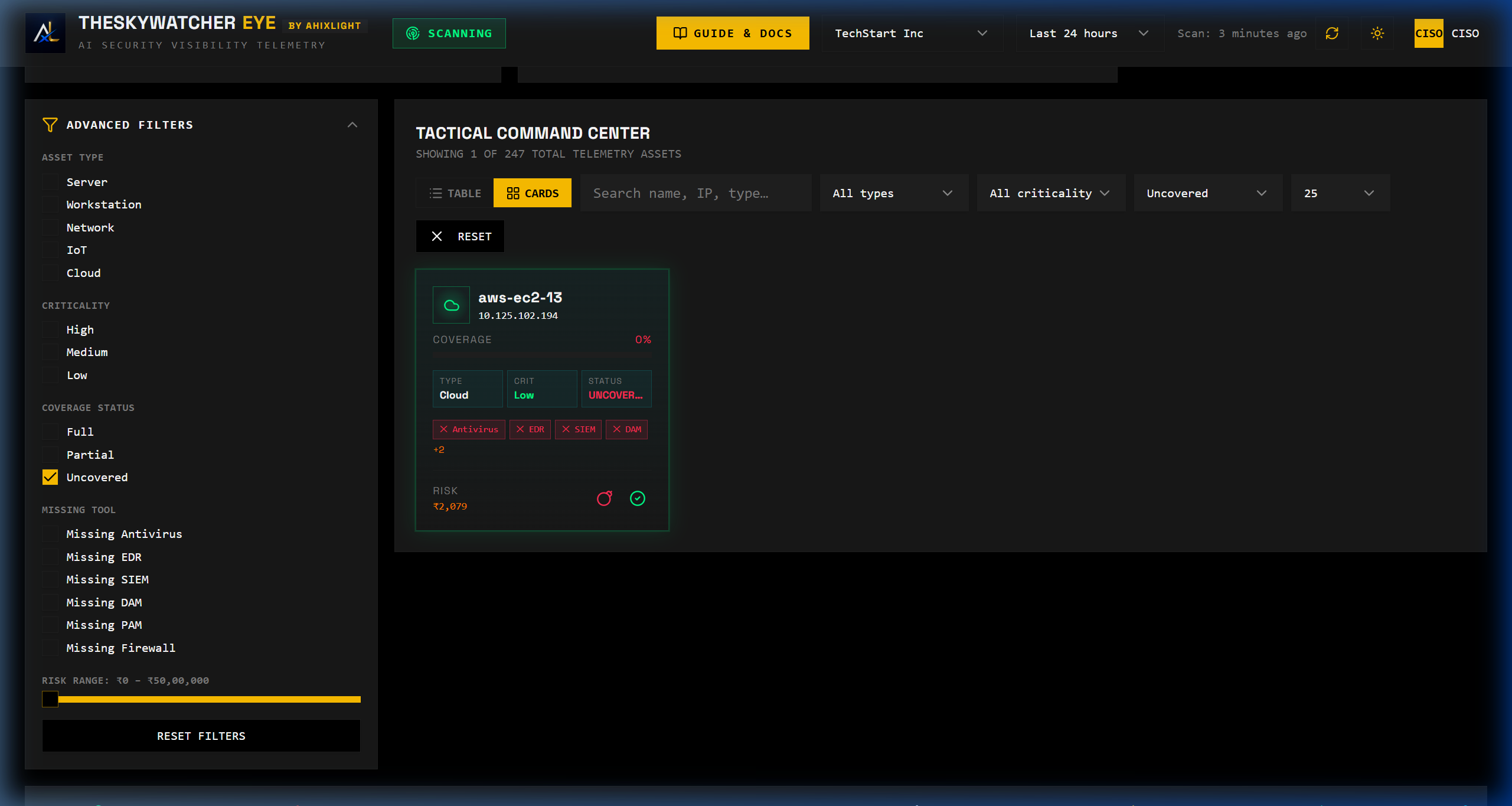
Task: Enable the Missing EDR filter
Action: point(50,557)
